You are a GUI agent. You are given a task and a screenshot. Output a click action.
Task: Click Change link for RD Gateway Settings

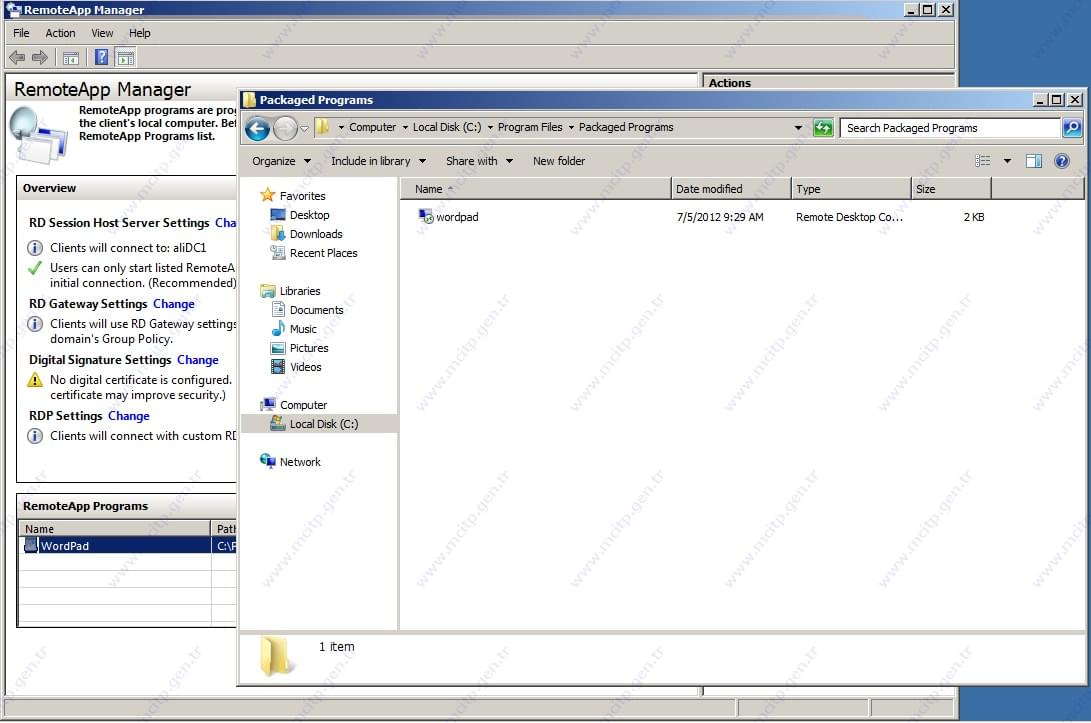pyautogui.click(x=174, y=303)
